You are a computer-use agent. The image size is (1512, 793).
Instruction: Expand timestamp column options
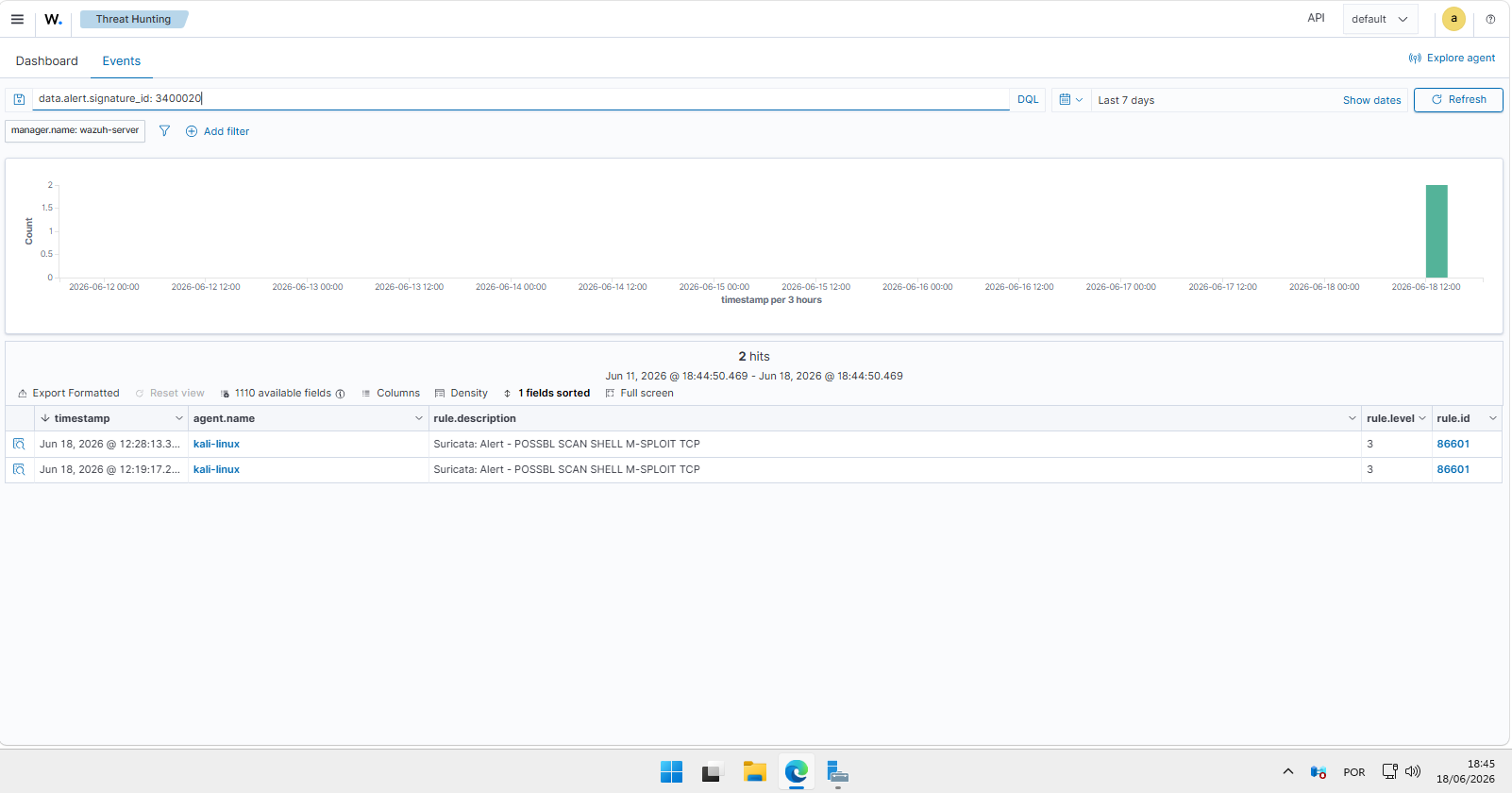179,418
